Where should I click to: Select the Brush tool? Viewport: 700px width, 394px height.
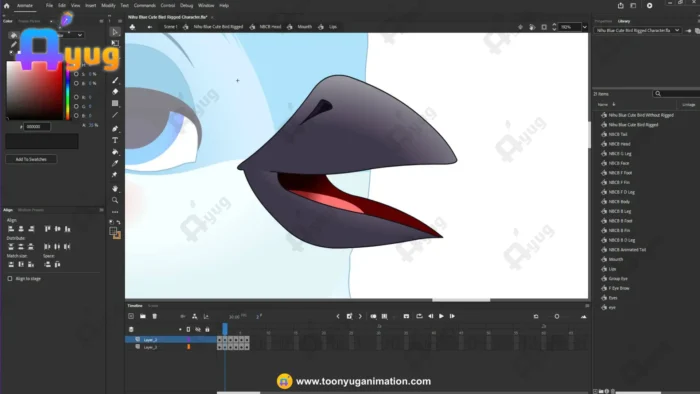tap(115, 80)
